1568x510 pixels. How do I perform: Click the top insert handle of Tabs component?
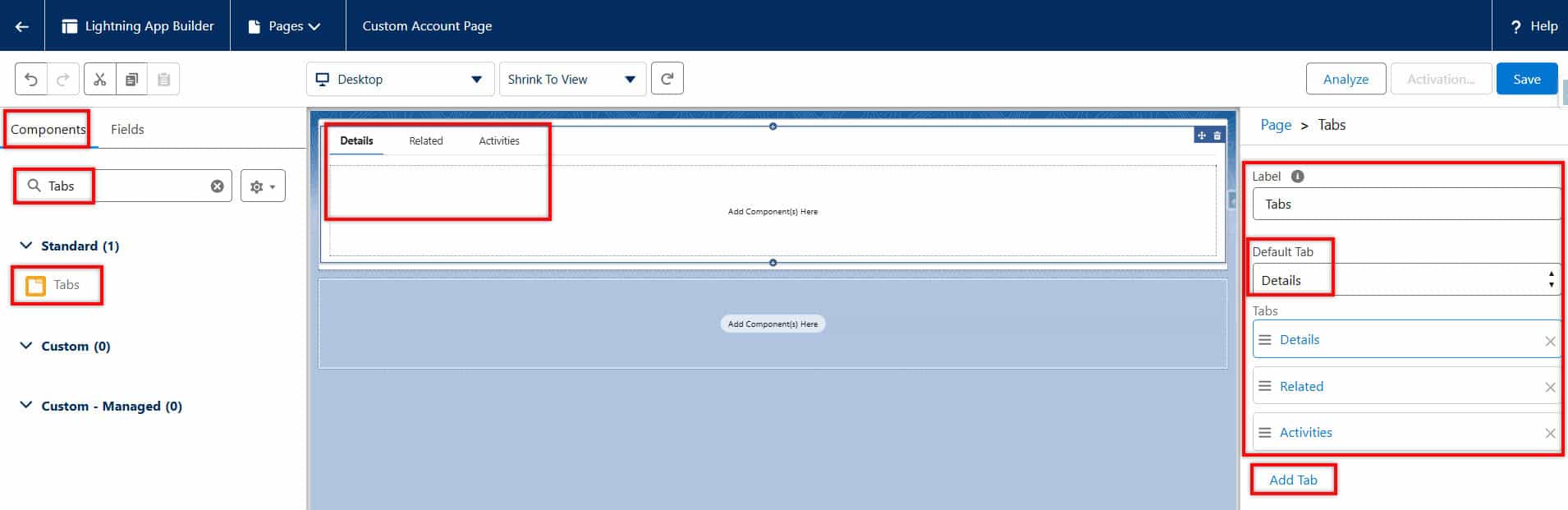pyautogui.click(x=773, y=126)
